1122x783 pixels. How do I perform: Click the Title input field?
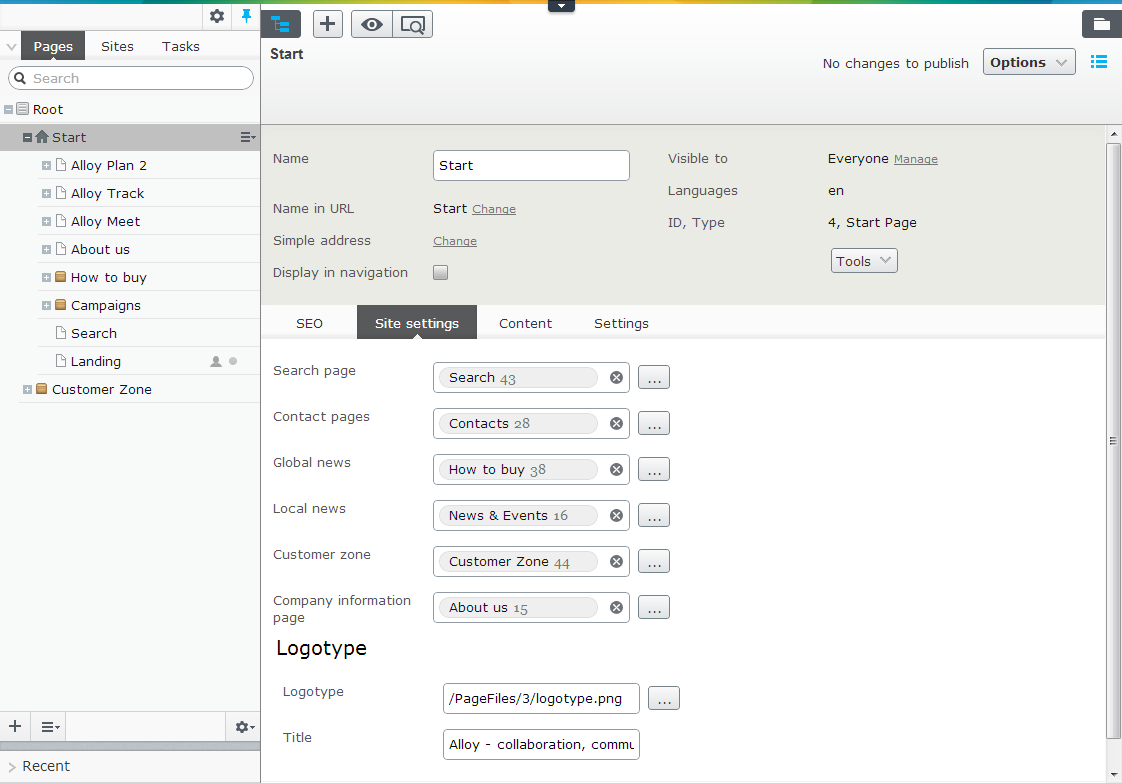point(541,744)
